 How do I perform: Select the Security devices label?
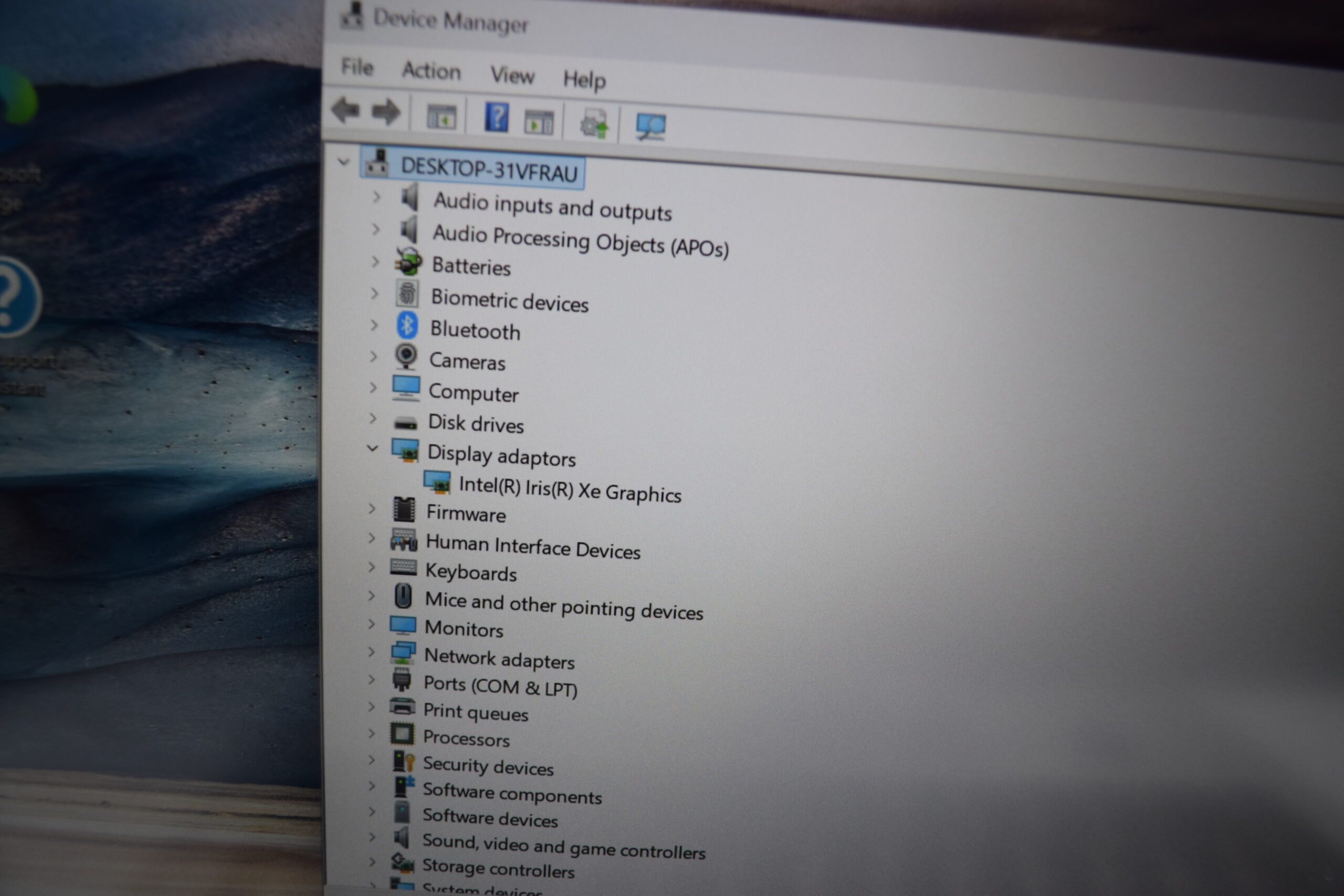(489, 766)
